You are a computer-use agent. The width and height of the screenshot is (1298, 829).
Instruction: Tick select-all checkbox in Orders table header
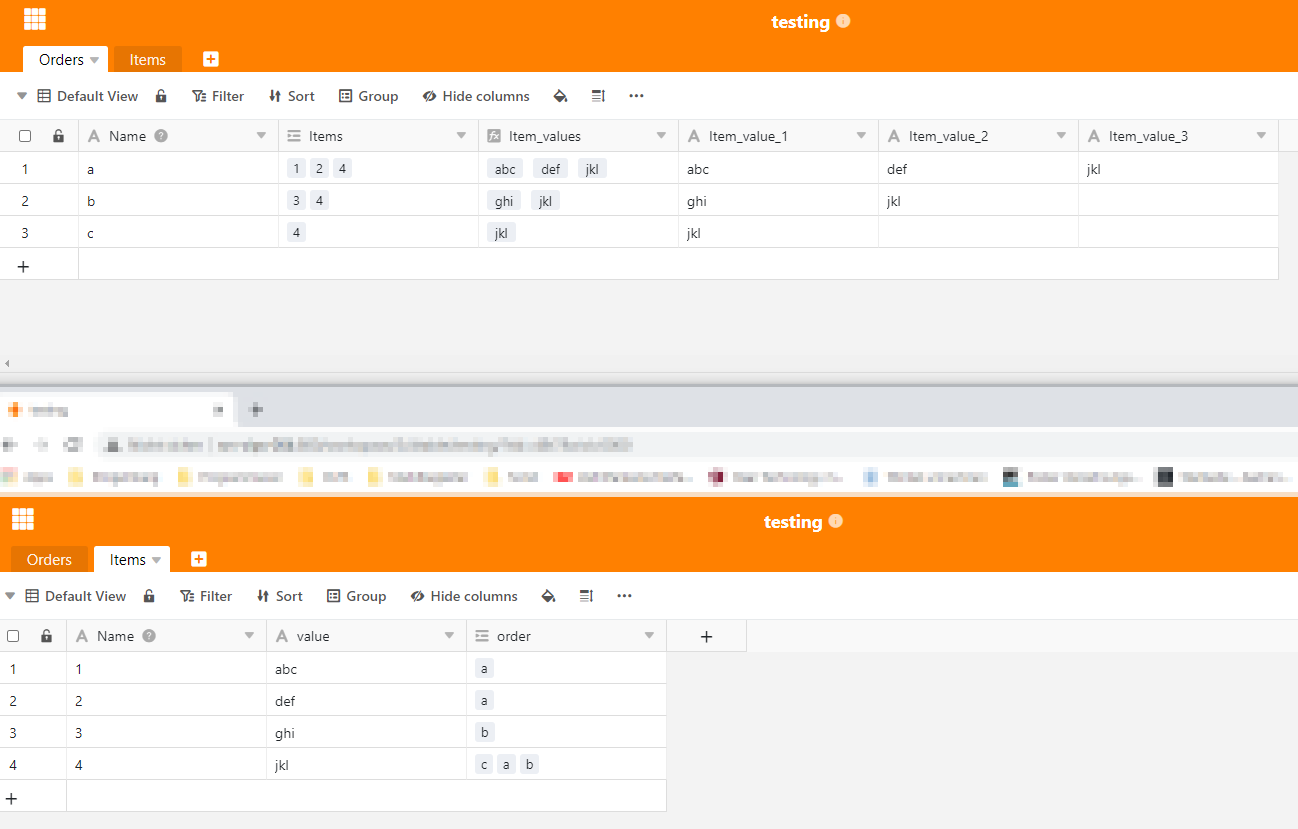point(25,136)
